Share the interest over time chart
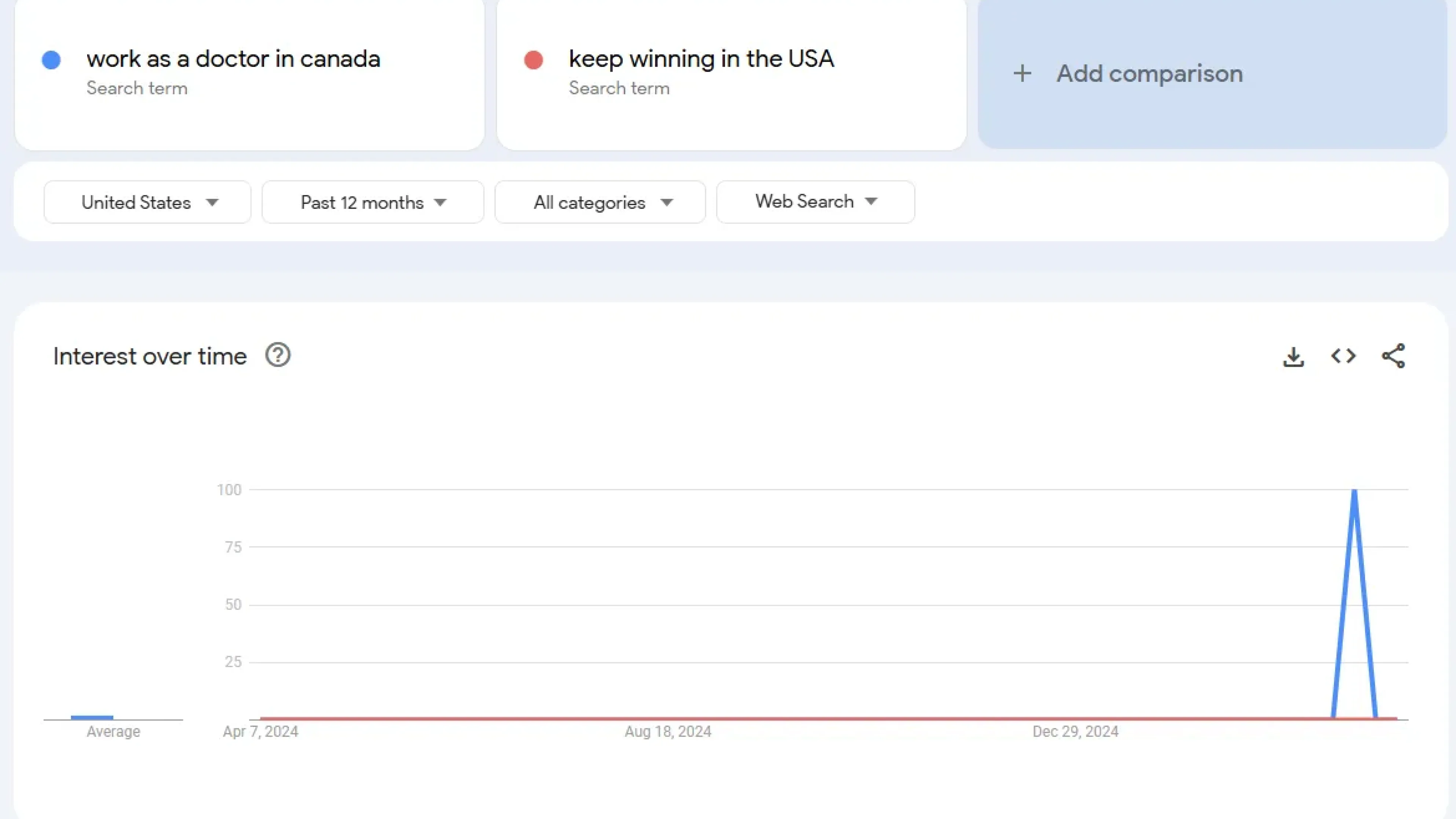The height and width of the screenshot is (819, 1456). (x=1393, y=356)
